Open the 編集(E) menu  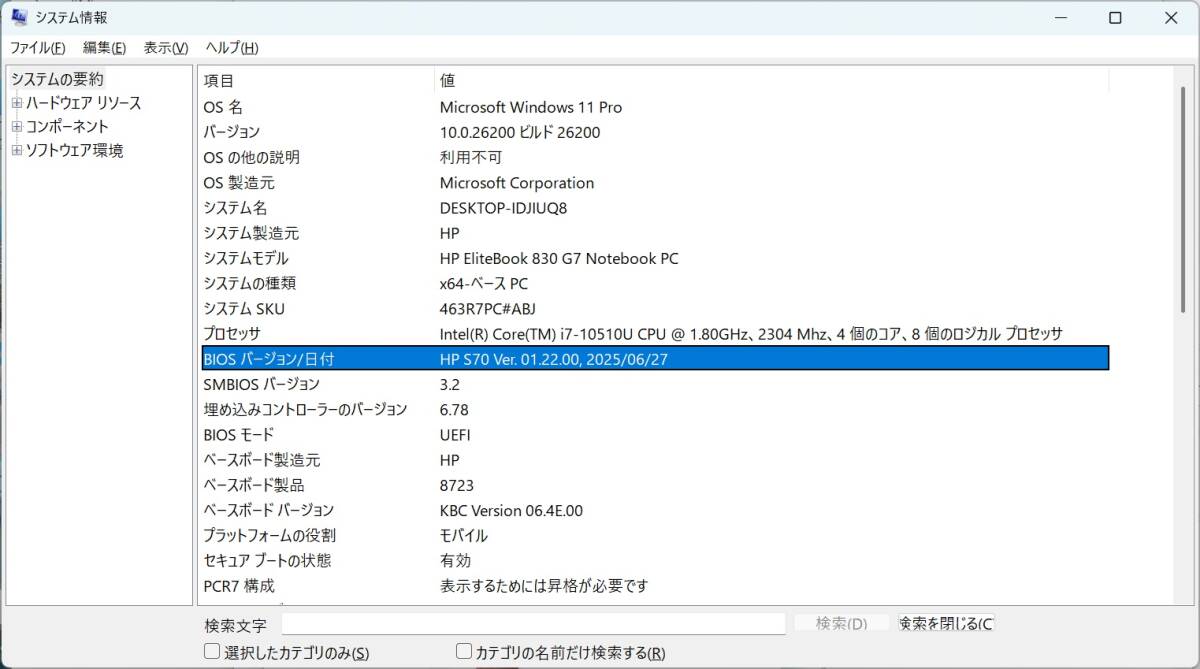pyautogui.click(x=104, y=48)
